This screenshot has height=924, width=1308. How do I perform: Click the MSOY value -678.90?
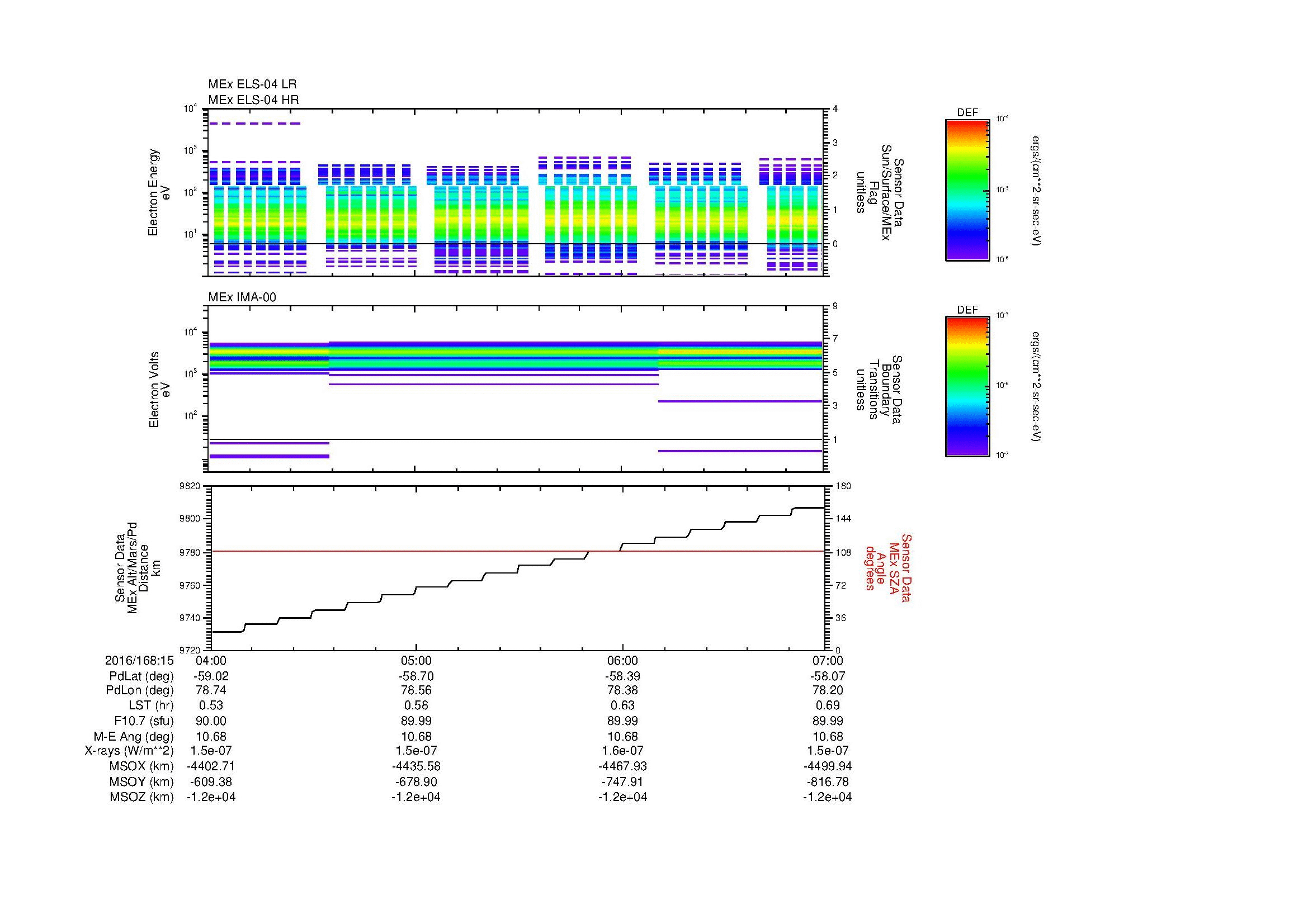(417, 781)
